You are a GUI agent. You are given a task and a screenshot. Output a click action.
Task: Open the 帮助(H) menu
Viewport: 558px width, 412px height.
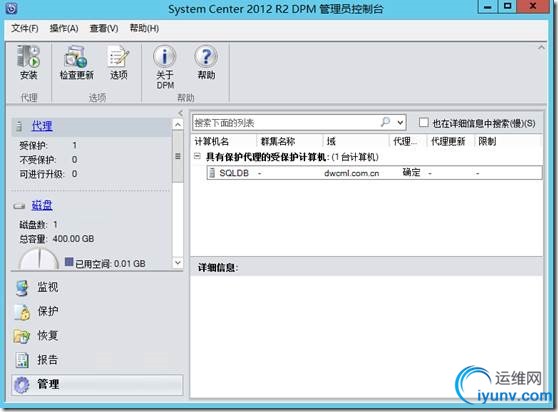(144, 28)
